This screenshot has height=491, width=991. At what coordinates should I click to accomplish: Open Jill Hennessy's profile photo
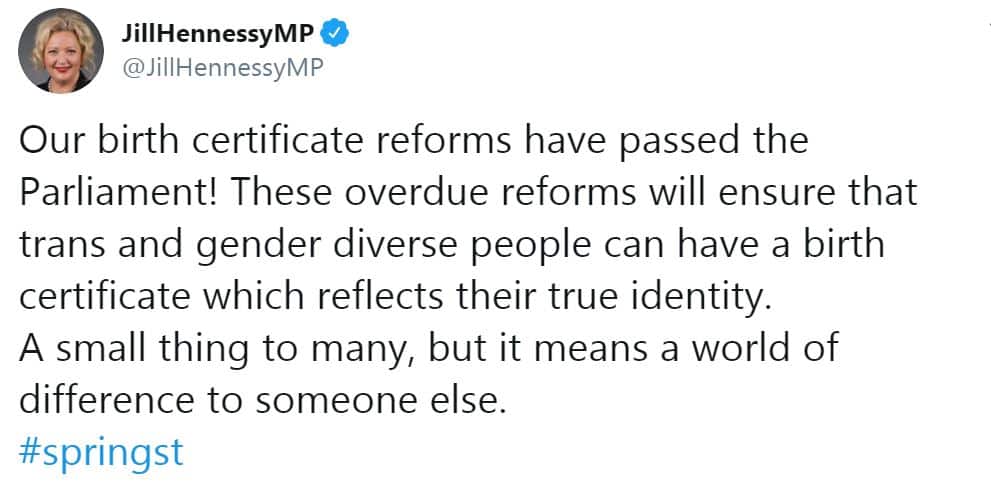(x=61, y=51)
